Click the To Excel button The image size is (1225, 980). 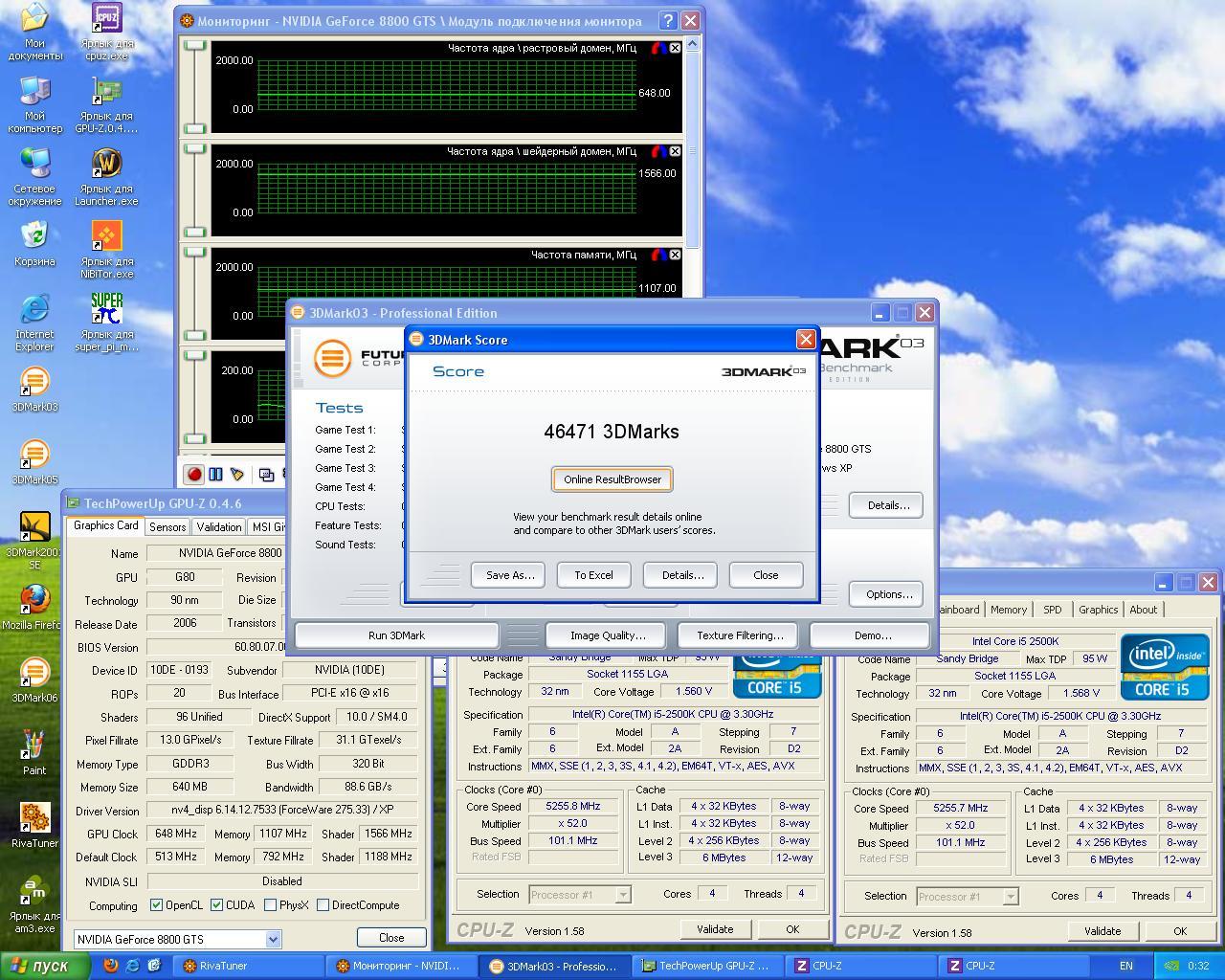(593, 575)
